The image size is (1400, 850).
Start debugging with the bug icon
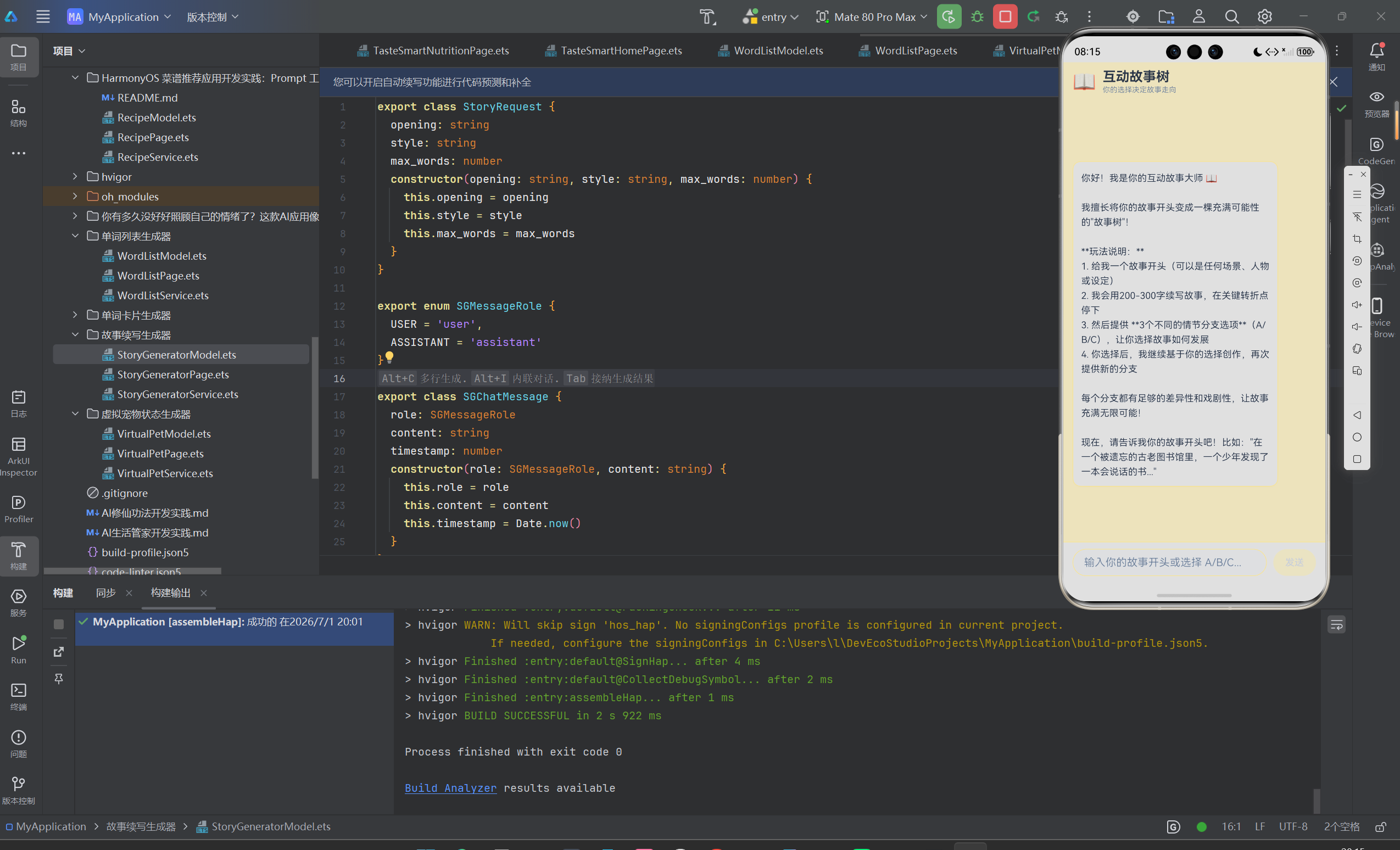(977, 17)
